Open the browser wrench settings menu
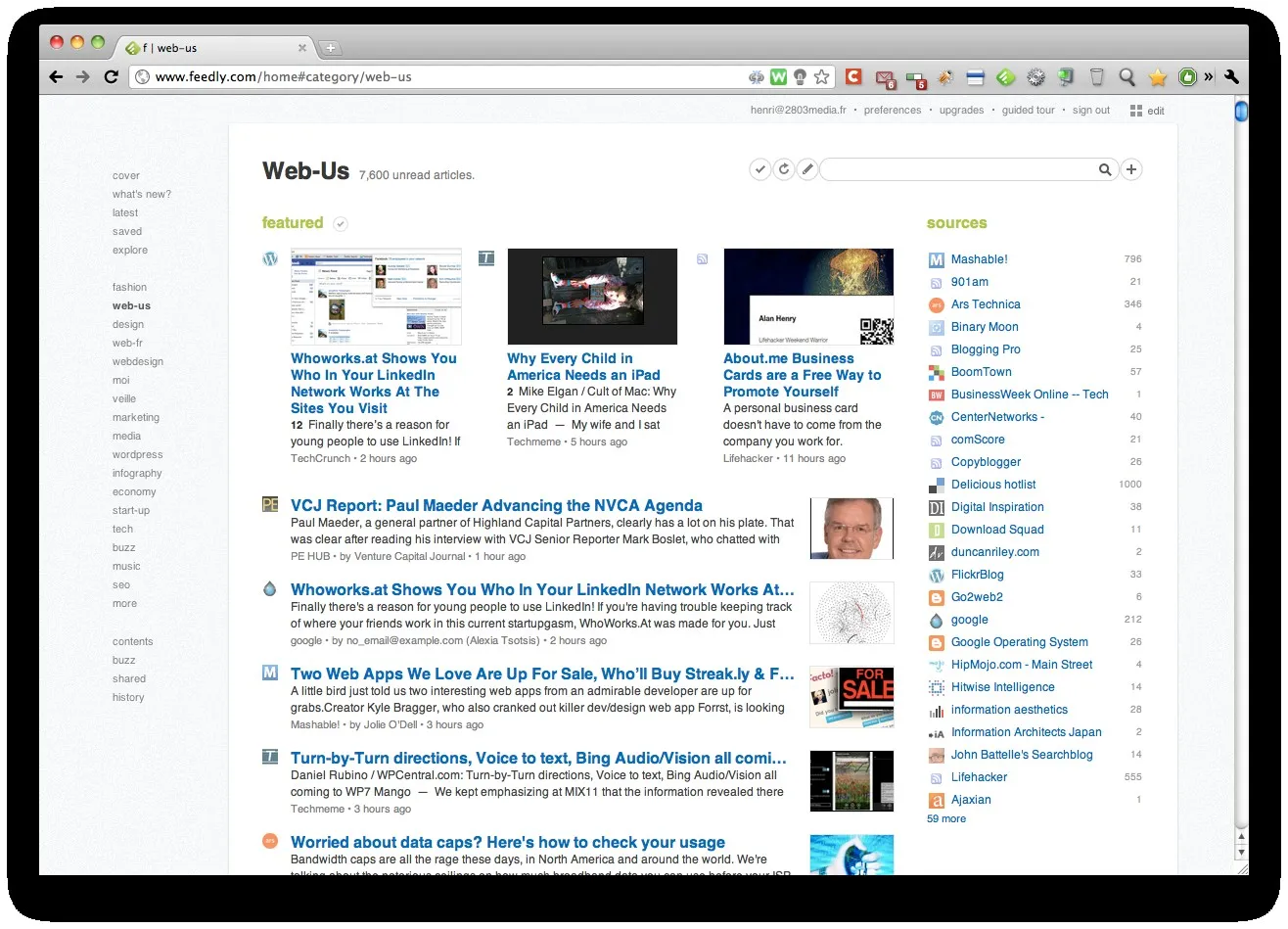Viewport: 1288px width, 929px height. [1231, 76]
